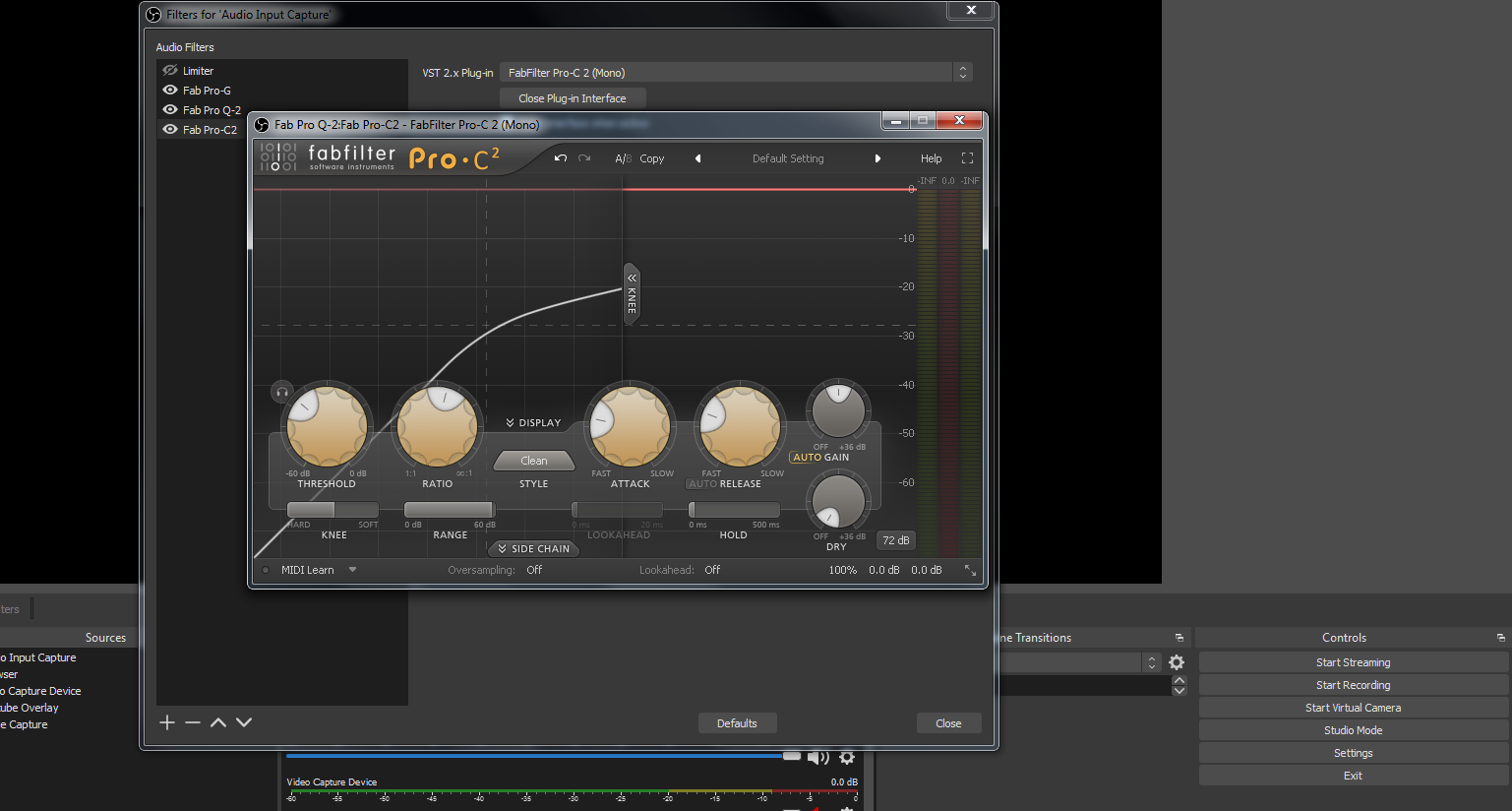Image resolution: width=1512 pixels, height=811 pixels.
Task: Mute the audio mixer speaker icon
Action: click(817, 757)
